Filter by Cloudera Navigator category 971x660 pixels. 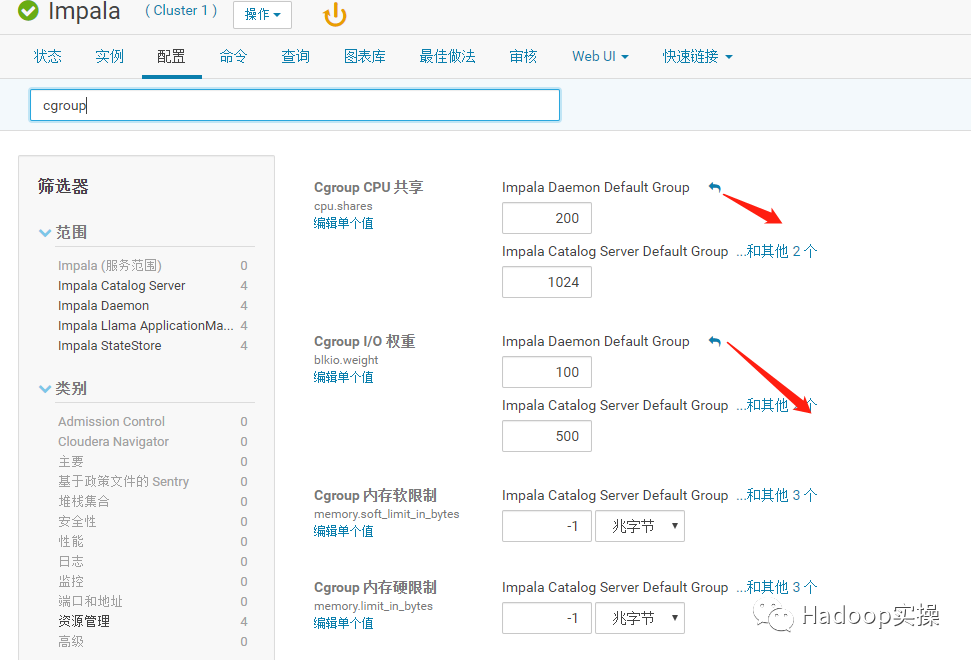pos(113,441)
